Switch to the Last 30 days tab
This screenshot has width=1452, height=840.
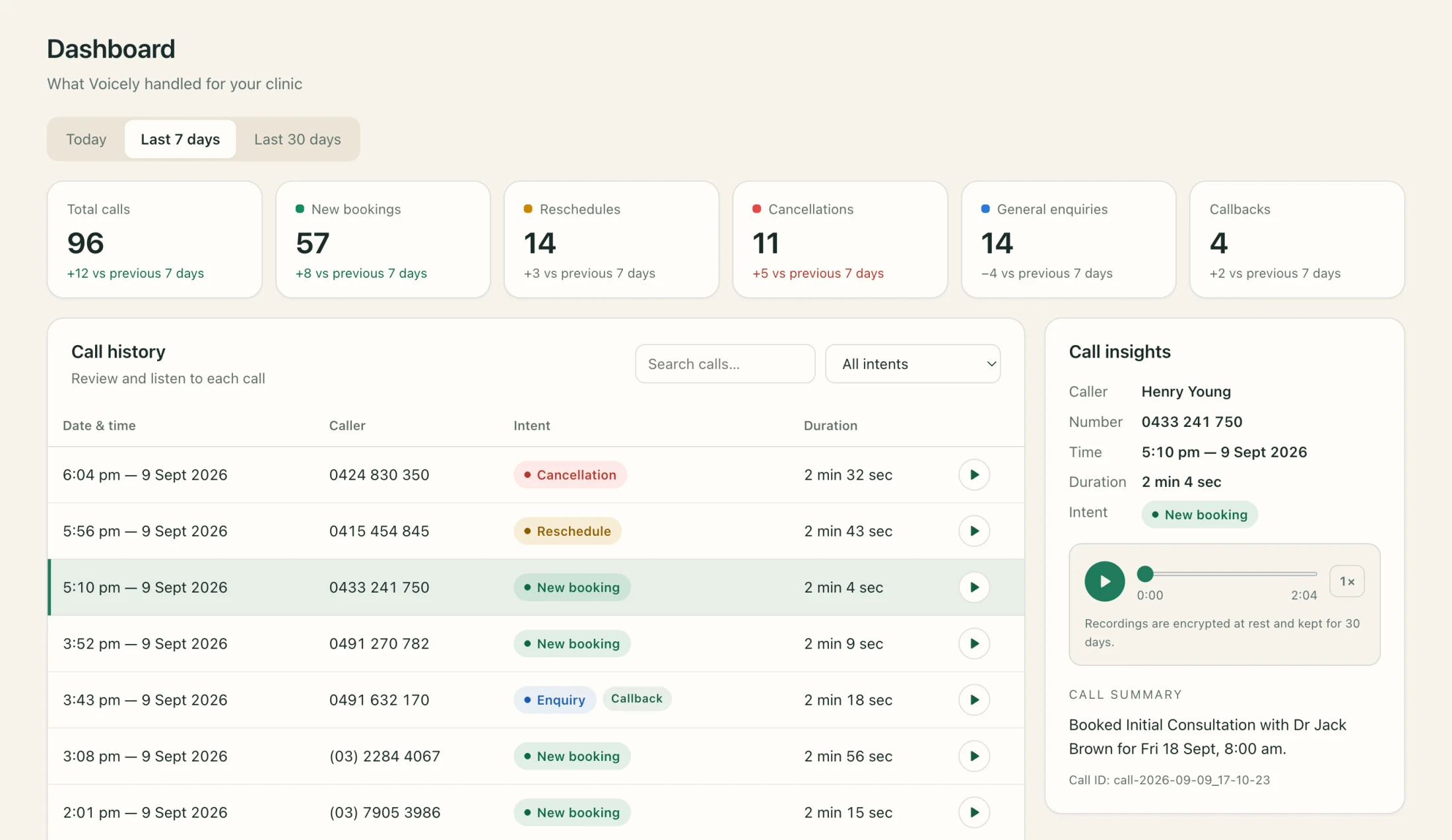(298, 139)
